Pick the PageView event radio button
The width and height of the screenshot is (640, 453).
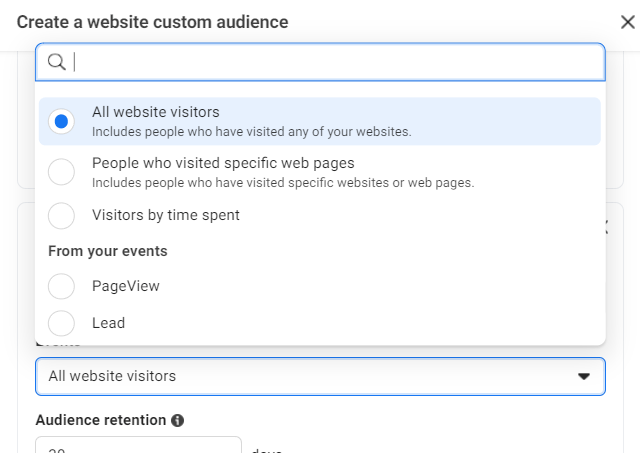pos(62,286)
